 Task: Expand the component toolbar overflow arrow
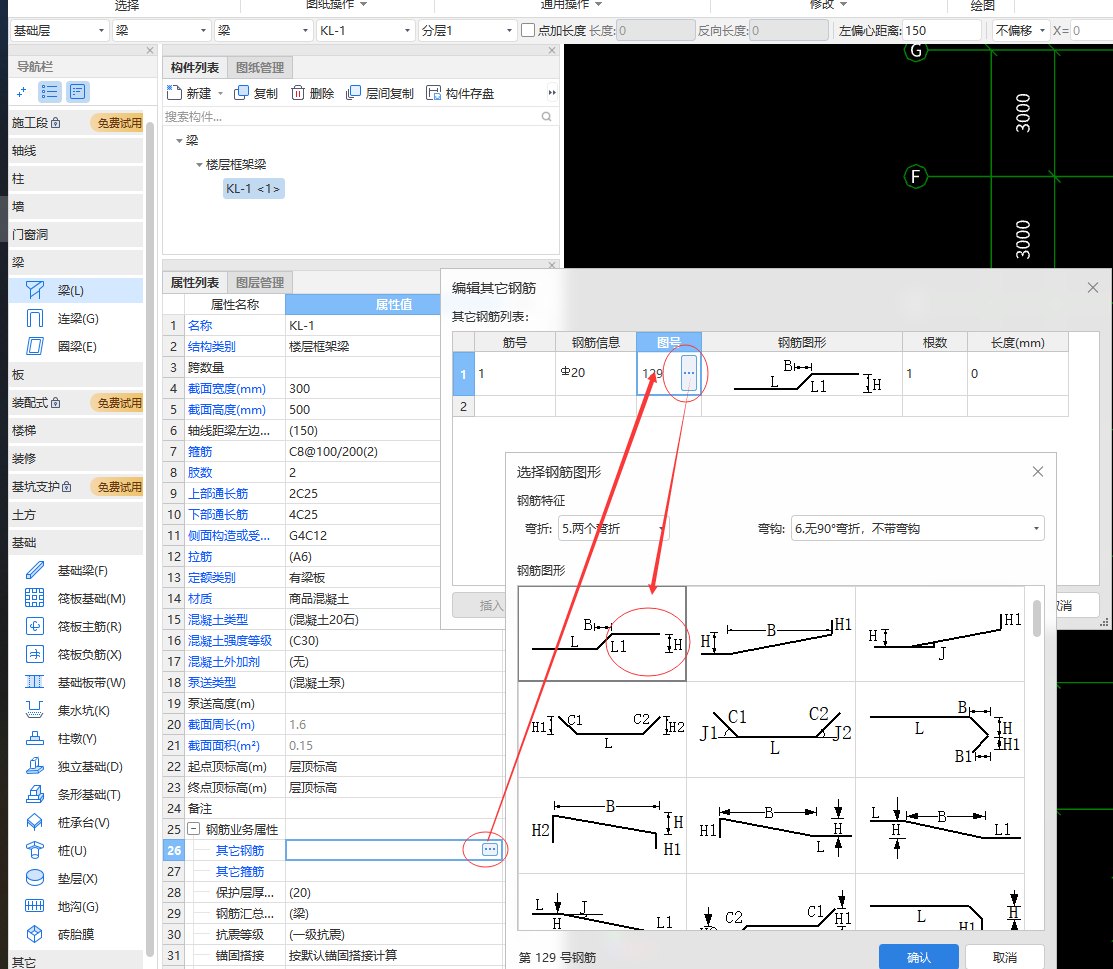pyautogui.click(x=552, y=92)
